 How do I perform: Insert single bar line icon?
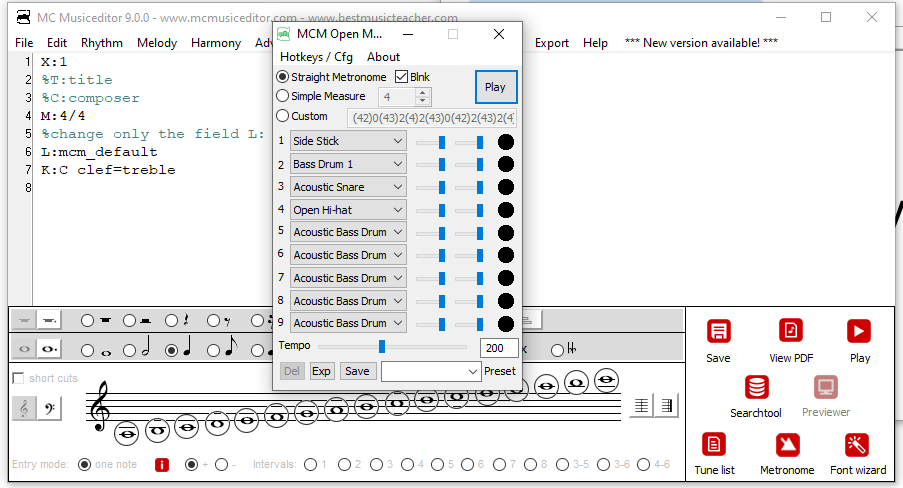pyautogui.click(x=641, y=406)
